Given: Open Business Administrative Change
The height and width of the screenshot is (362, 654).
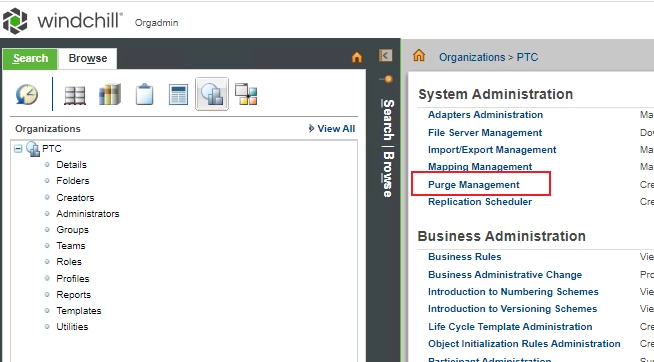Looking at the screenshot, I should pos(505,274).
